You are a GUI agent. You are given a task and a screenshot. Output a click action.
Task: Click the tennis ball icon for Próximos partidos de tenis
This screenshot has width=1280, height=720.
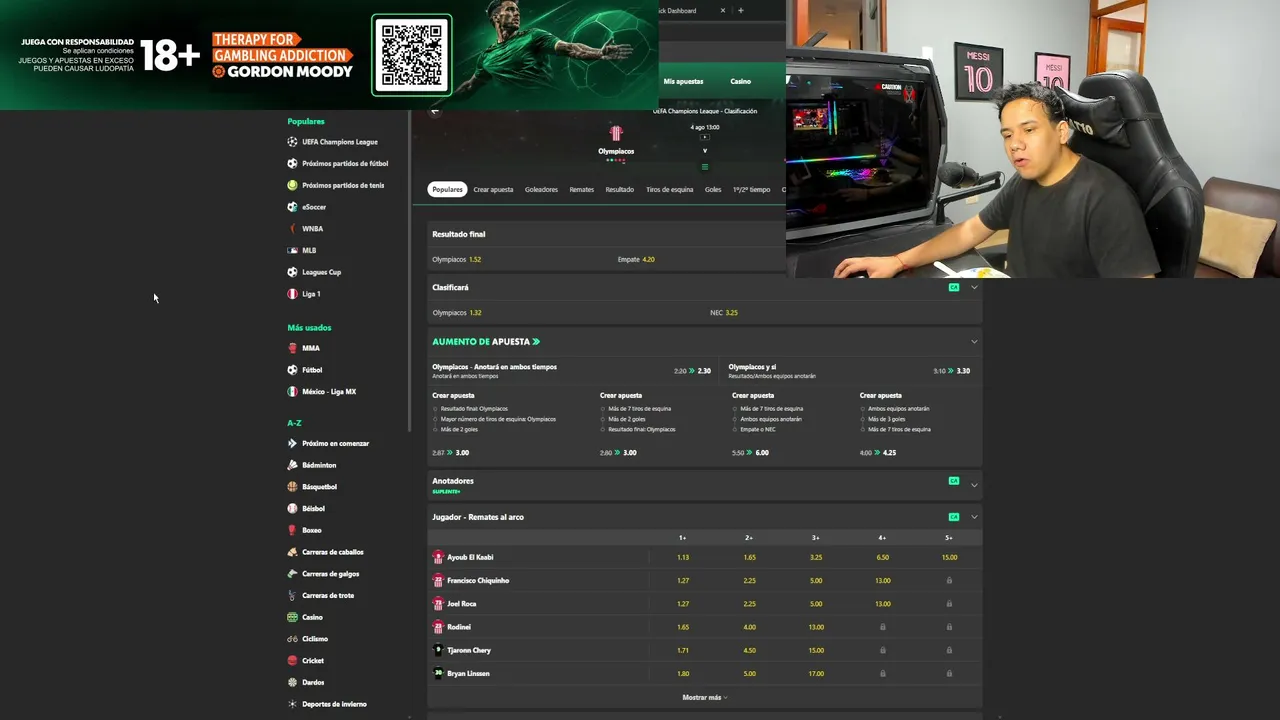pyautogui.click(x=292, y=185)
